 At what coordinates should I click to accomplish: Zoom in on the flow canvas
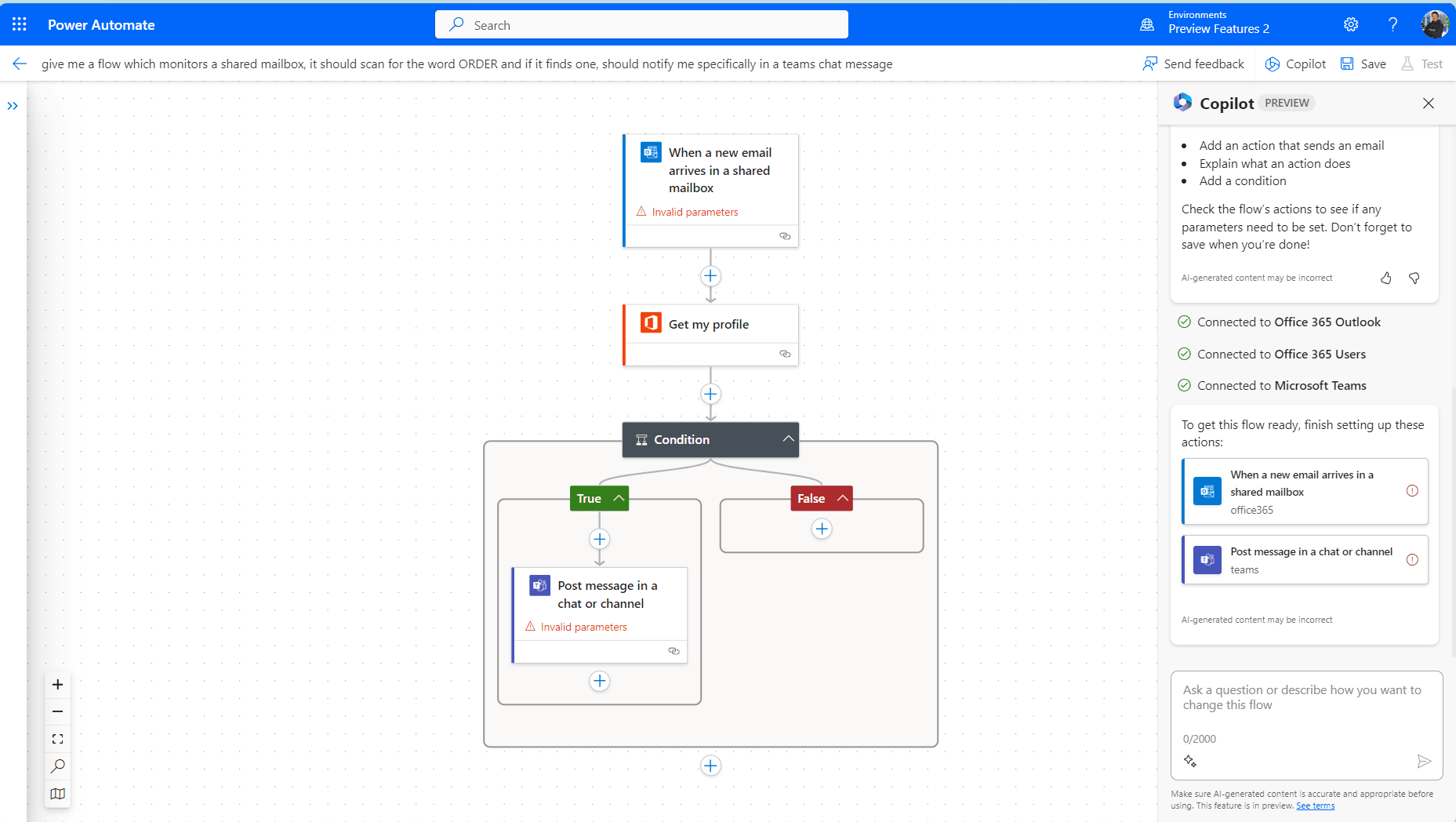[57, 685]
